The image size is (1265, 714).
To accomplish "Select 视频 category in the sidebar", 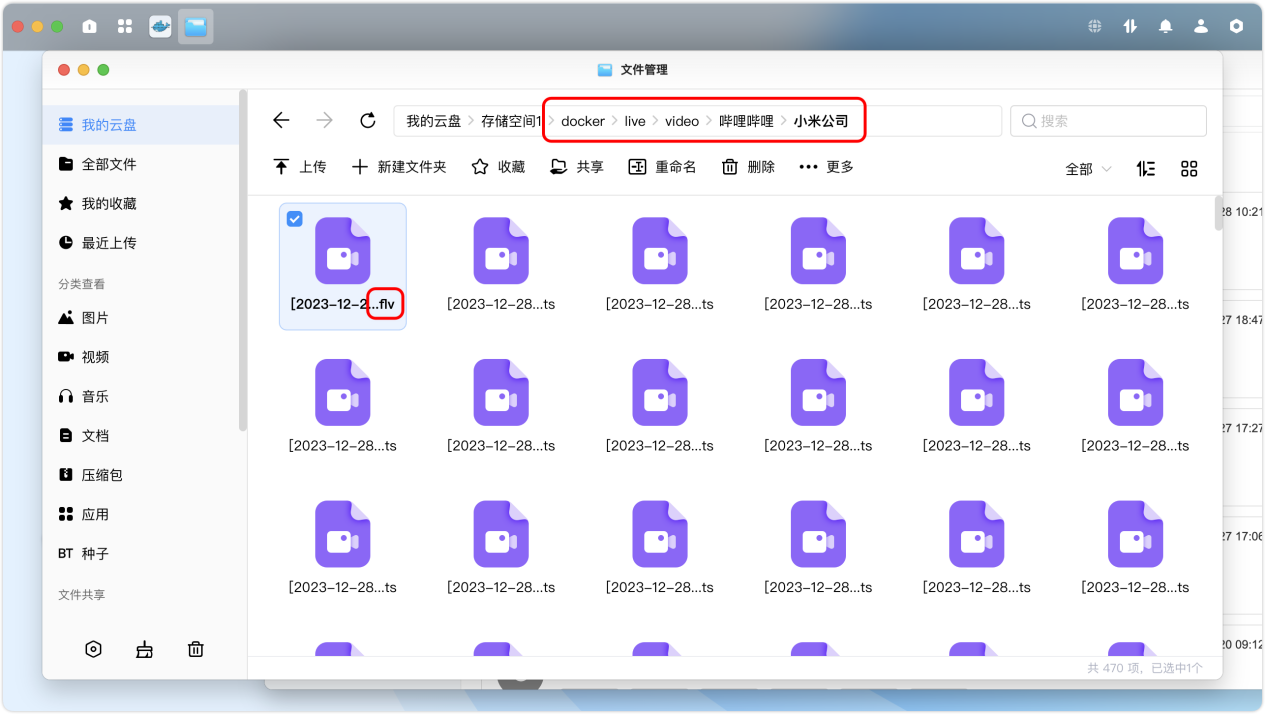I will [93, 356].
